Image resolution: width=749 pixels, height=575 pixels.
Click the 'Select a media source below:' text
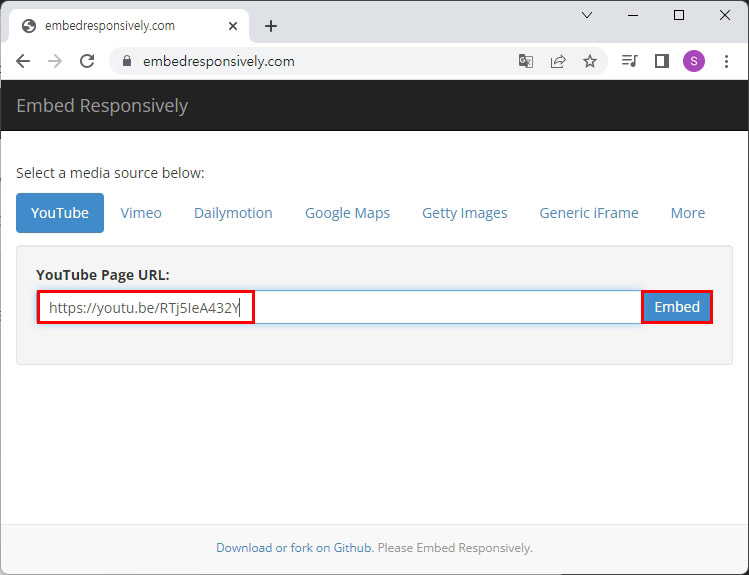tap(110, 173)
